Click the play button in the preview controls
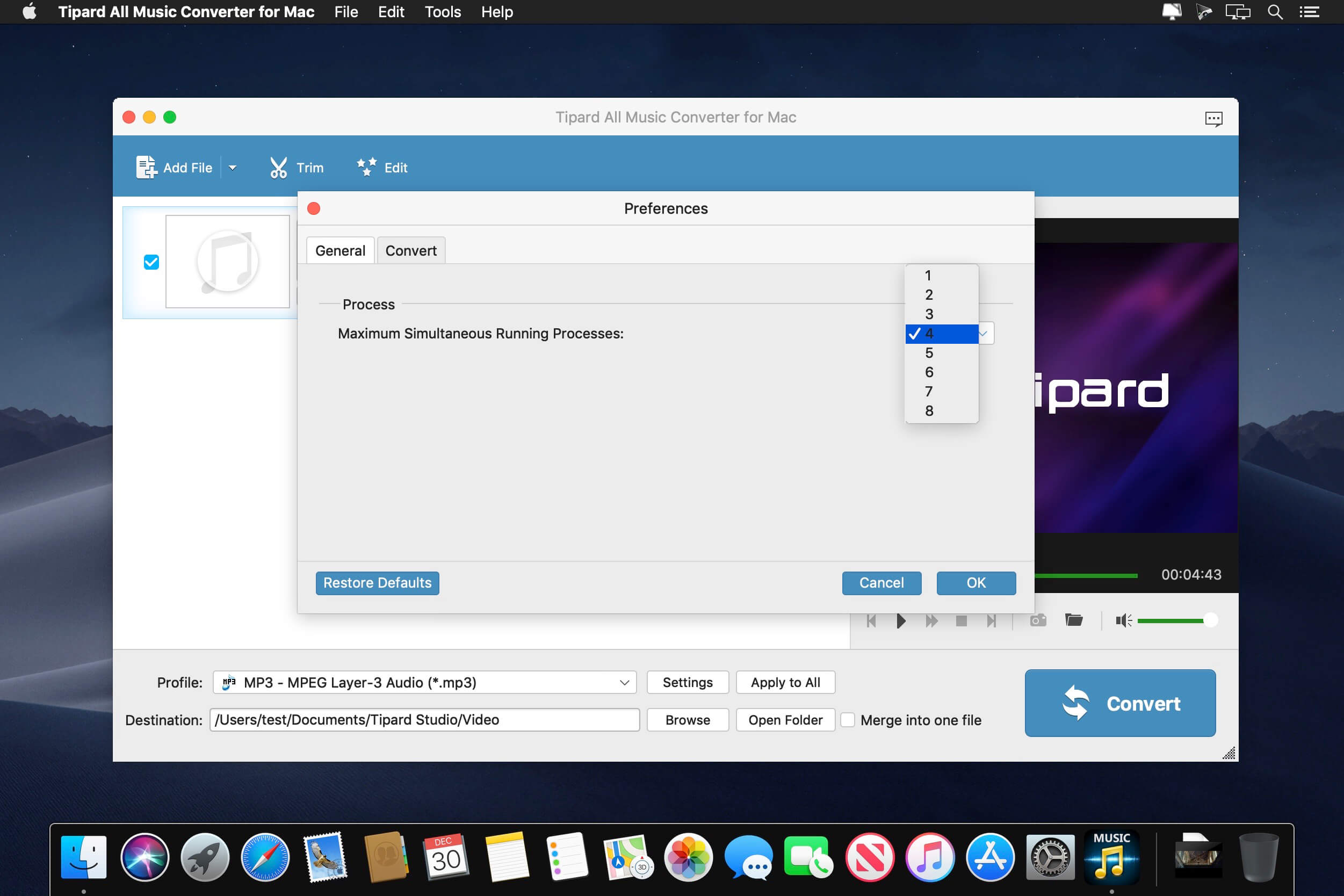 901,620
